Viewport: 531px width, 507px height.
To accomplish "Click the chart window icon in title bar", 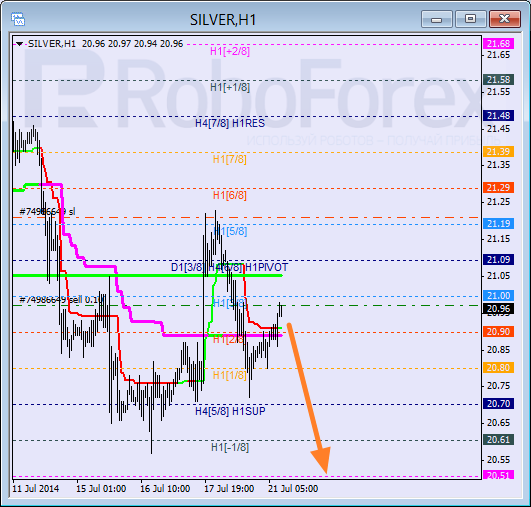I will point(18,19).
